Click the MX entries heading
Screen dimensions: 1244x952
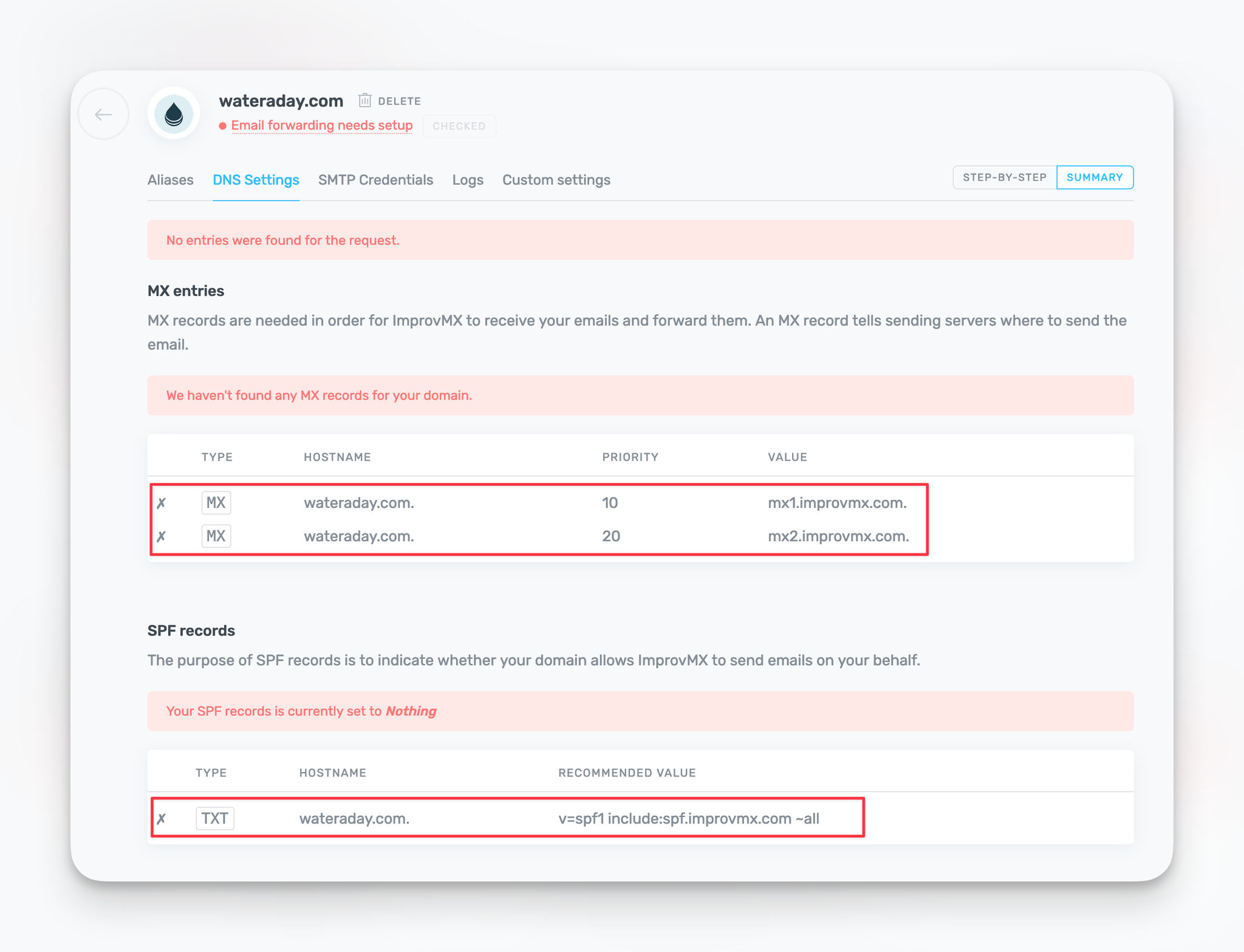pyautogui.click(x=186, y=291)
